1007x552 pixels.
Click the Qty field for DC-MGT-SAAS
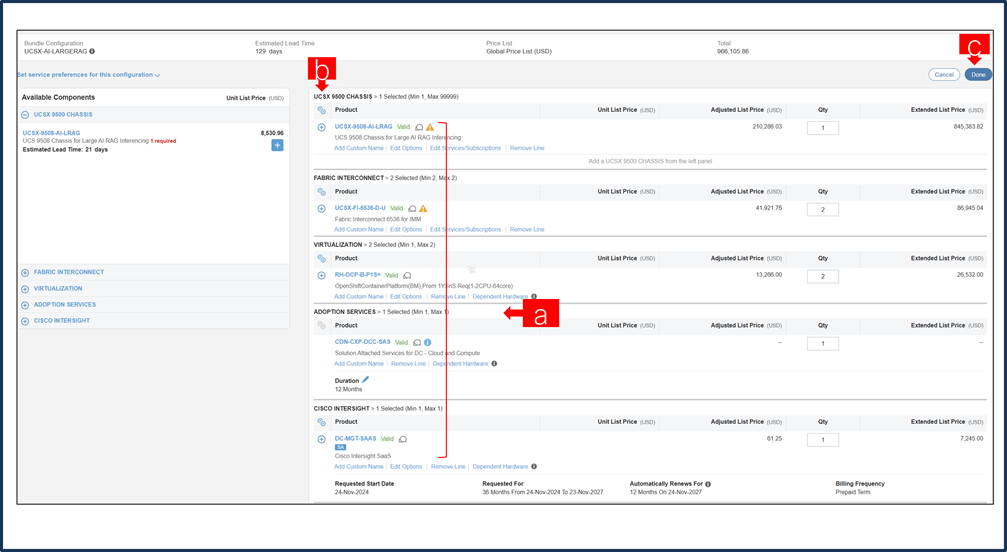tap(823, 440)
